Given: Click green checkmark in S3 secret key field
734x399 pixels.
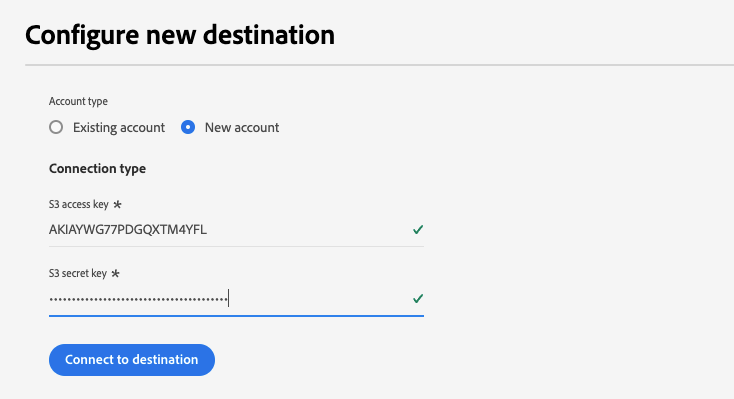Looking at the screenshot, I should (418, 298).
